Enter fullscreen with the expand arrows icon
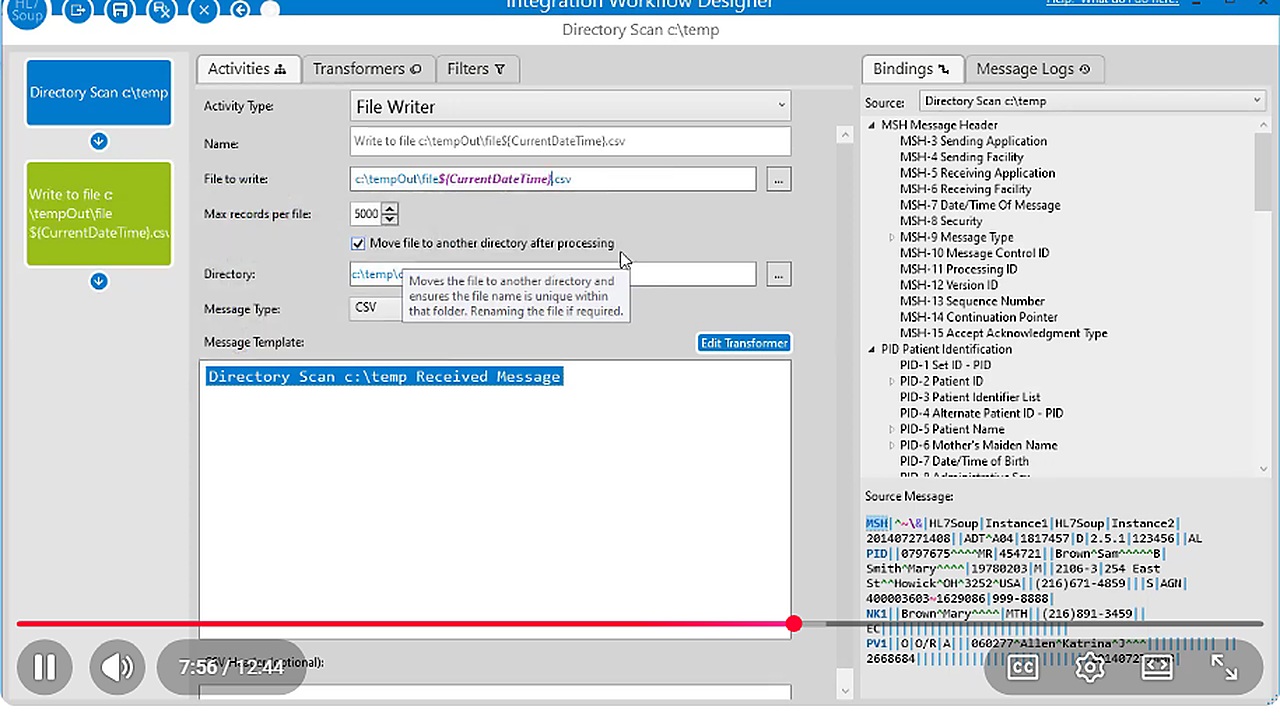The width and height of the screenshot is (1280, 720). 1224,667
